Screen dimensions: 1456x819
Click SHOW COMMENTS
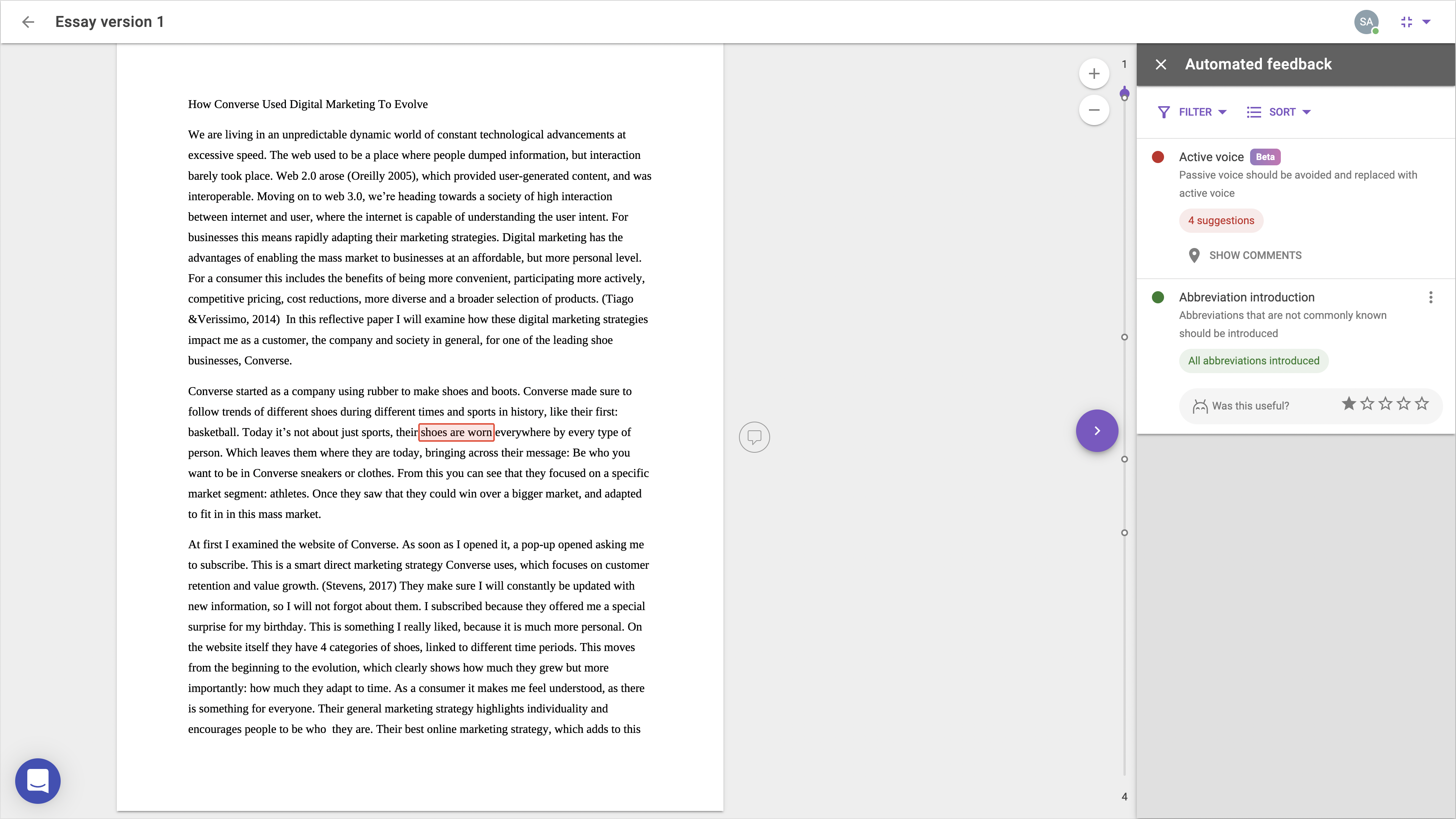[1255, 256]
